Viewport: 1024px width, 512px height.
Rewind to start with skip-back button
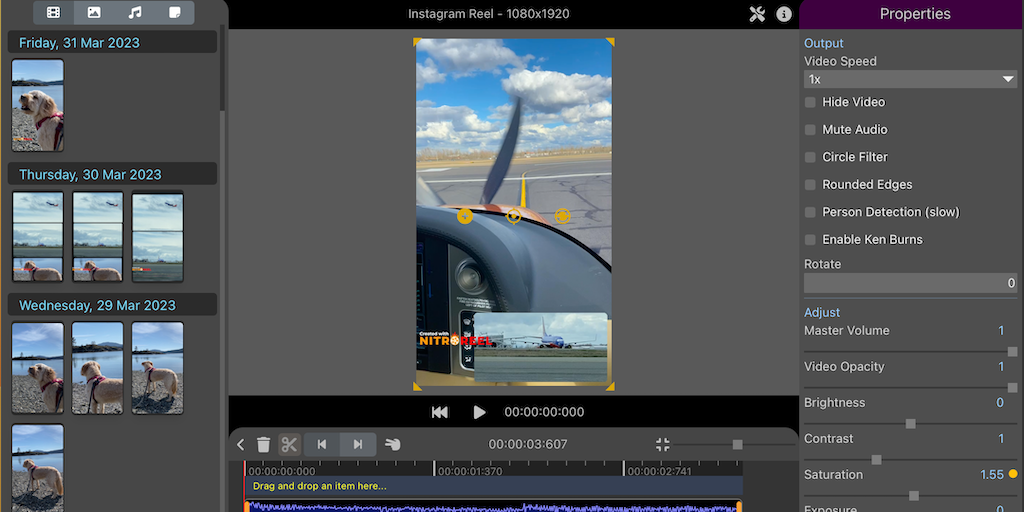click(440, 412)
